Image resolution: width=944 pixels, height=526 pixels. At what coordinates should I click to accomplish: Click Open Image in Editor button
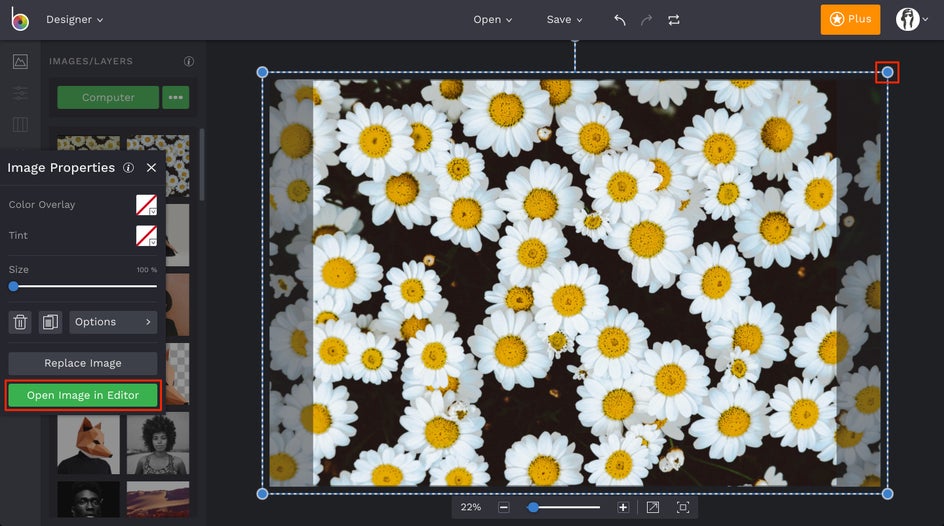(x=83, y=395)
